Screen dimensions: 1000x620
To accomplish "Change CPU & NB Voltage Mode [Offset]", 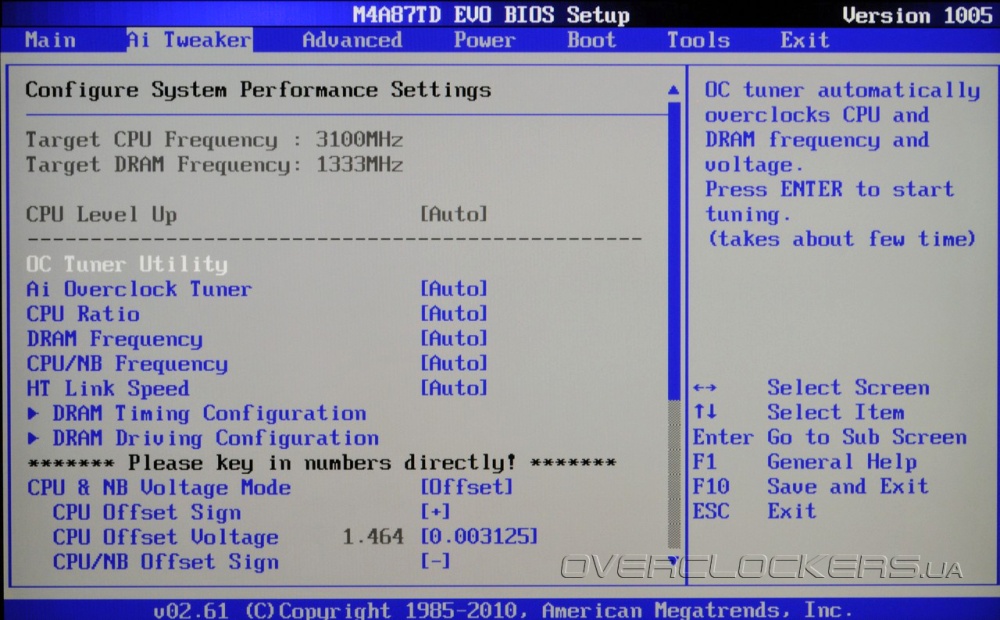I will pyautogui.click(x=466, y=487).
